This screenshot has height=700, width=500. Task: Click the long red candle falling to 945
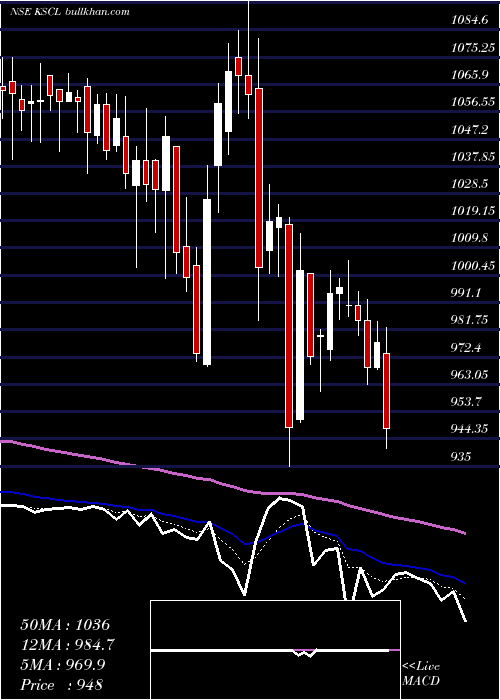289,326
